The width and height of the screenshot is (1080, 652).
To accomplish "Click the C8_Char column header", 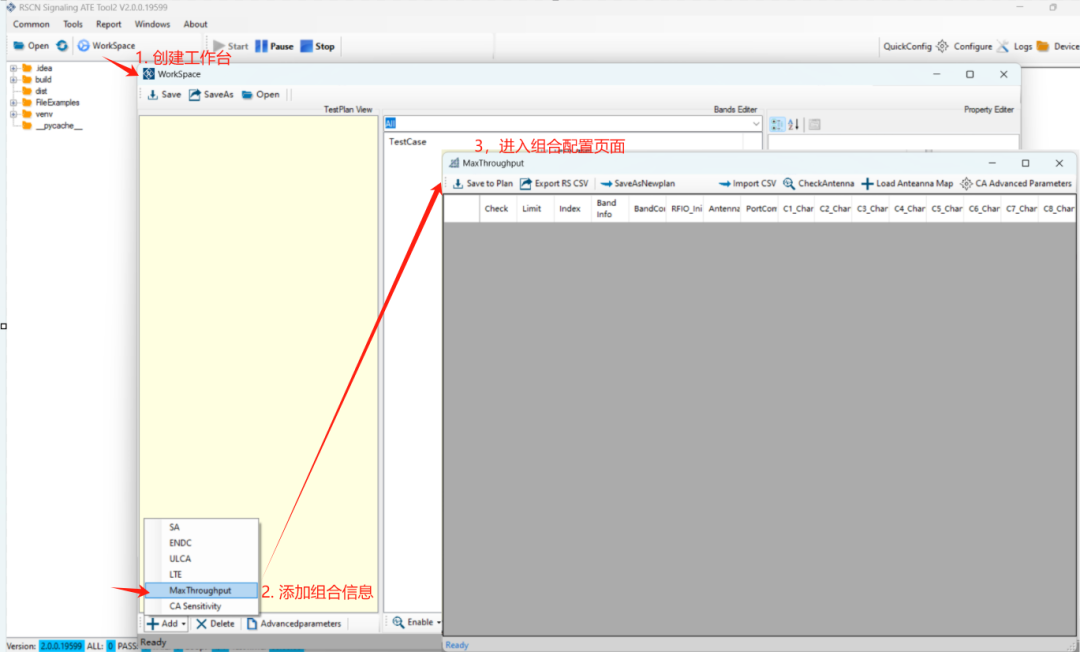I will coord(1058,209).
